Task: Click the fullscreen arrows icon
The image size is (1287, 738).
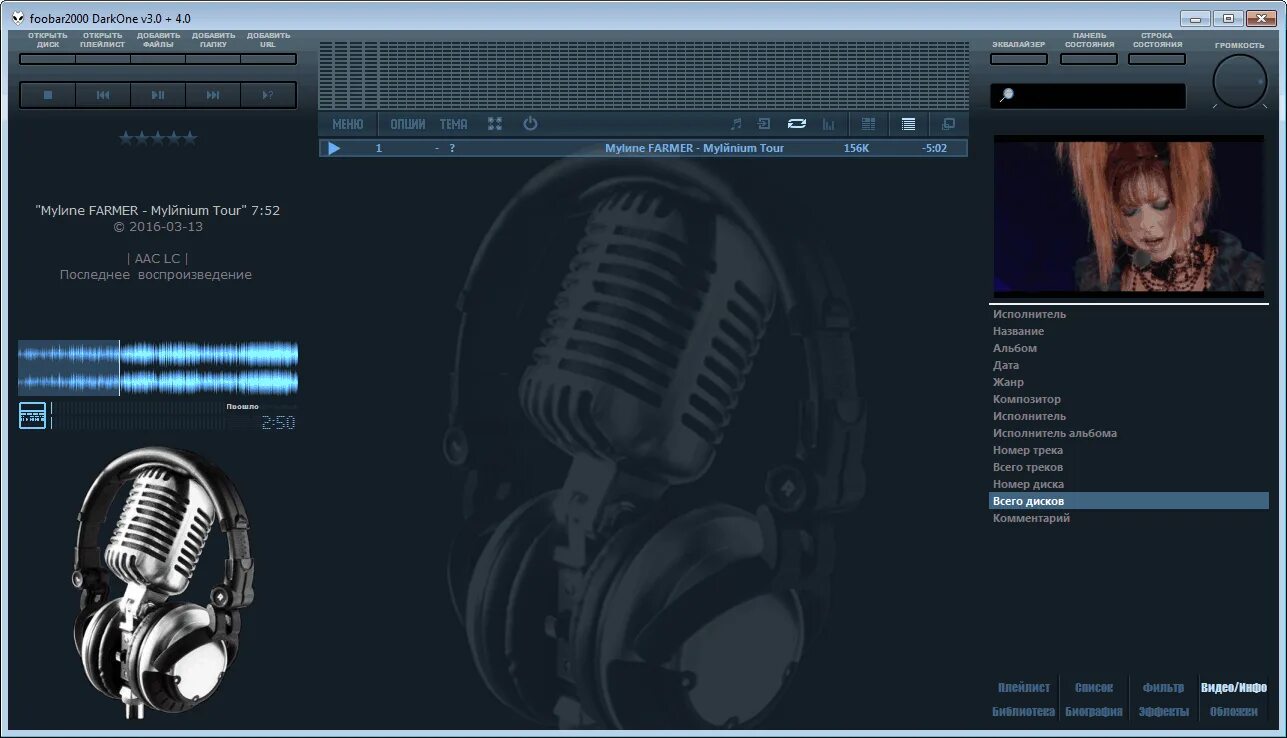Action: click(495, 124)
